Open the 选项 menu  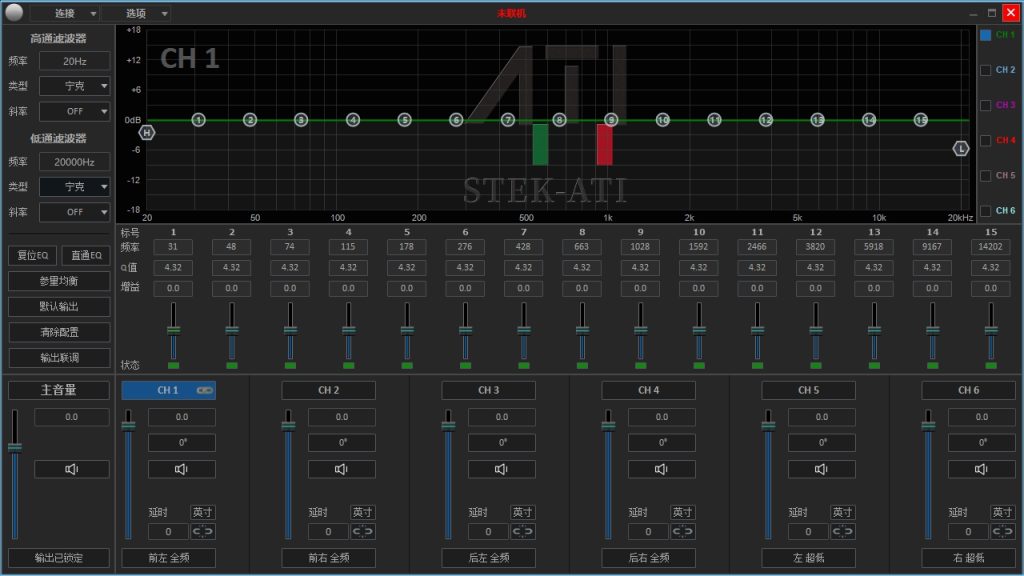pos(137,13)
